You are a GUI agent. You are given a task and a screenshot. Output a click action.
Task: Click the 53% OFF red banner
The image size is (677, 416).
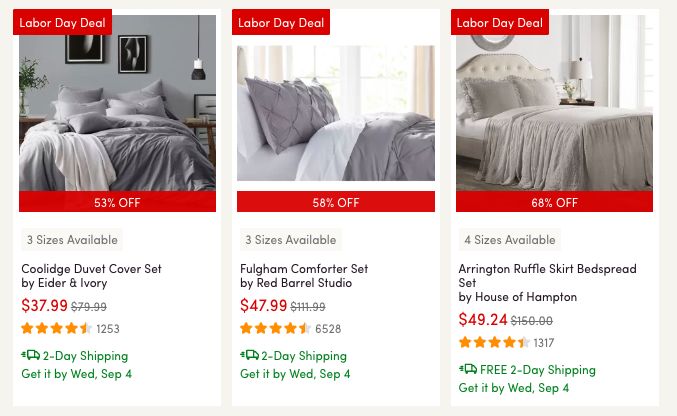click(x=117, y=202)
